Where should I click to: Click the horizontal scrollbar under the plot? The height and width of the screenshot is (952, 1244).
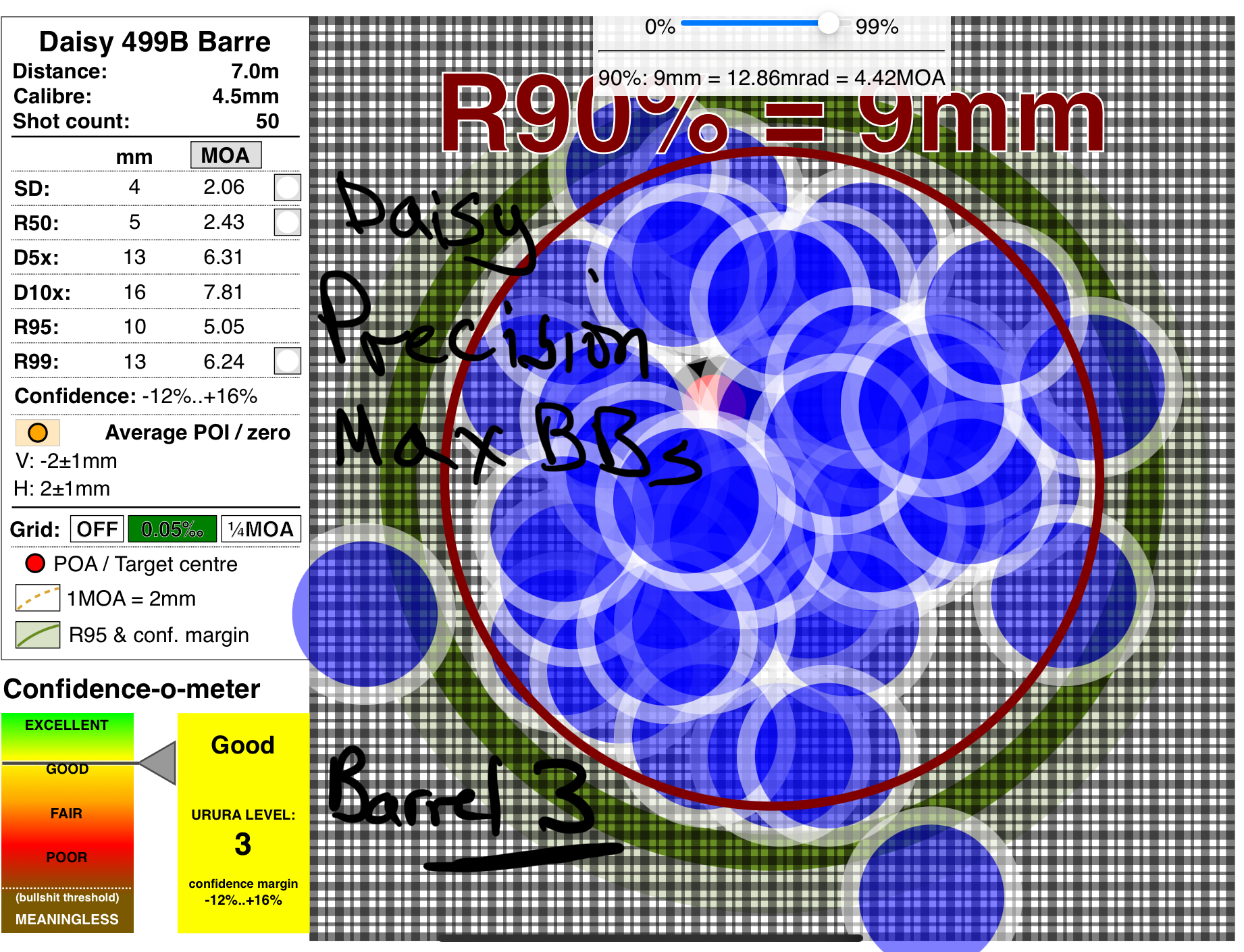650,938
